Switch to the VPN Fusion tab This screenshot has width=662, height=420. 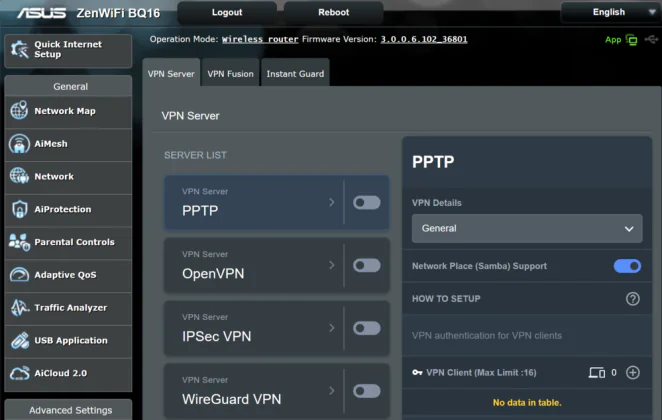coord(230,73)
